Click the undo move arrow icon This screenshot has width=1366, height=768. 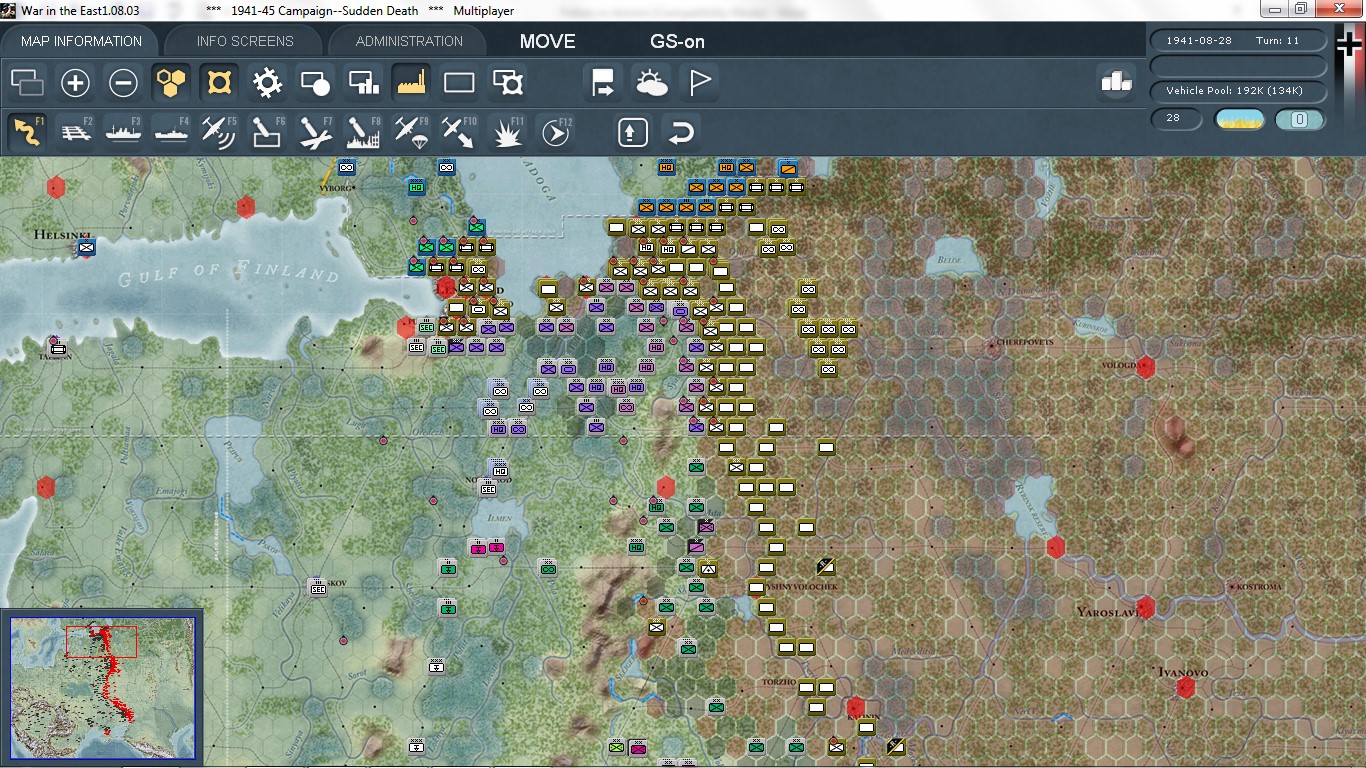(681, 131)
